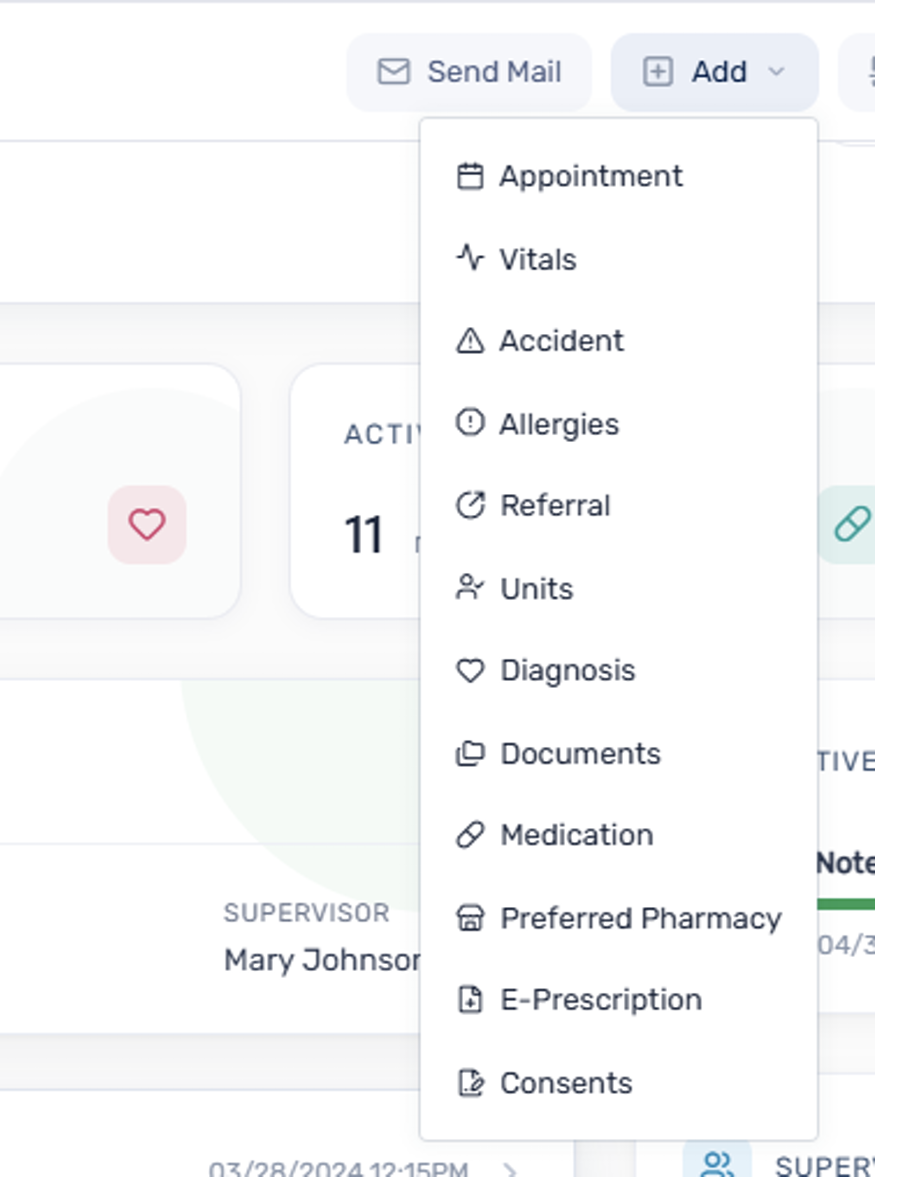Click the pill icon next to Medication
The width and height of the screenshot is (900, 1198).
(470, 835)
